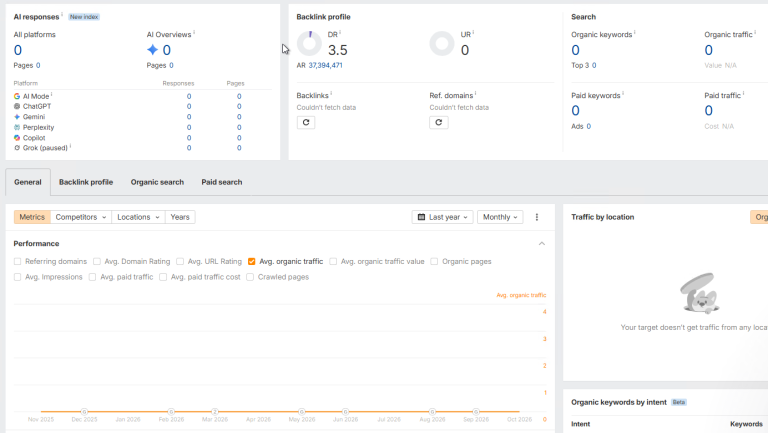The width and height of the screenshot is (768, 433).
Task: Select the Metrics view button
Action: (x=32, y=217)
